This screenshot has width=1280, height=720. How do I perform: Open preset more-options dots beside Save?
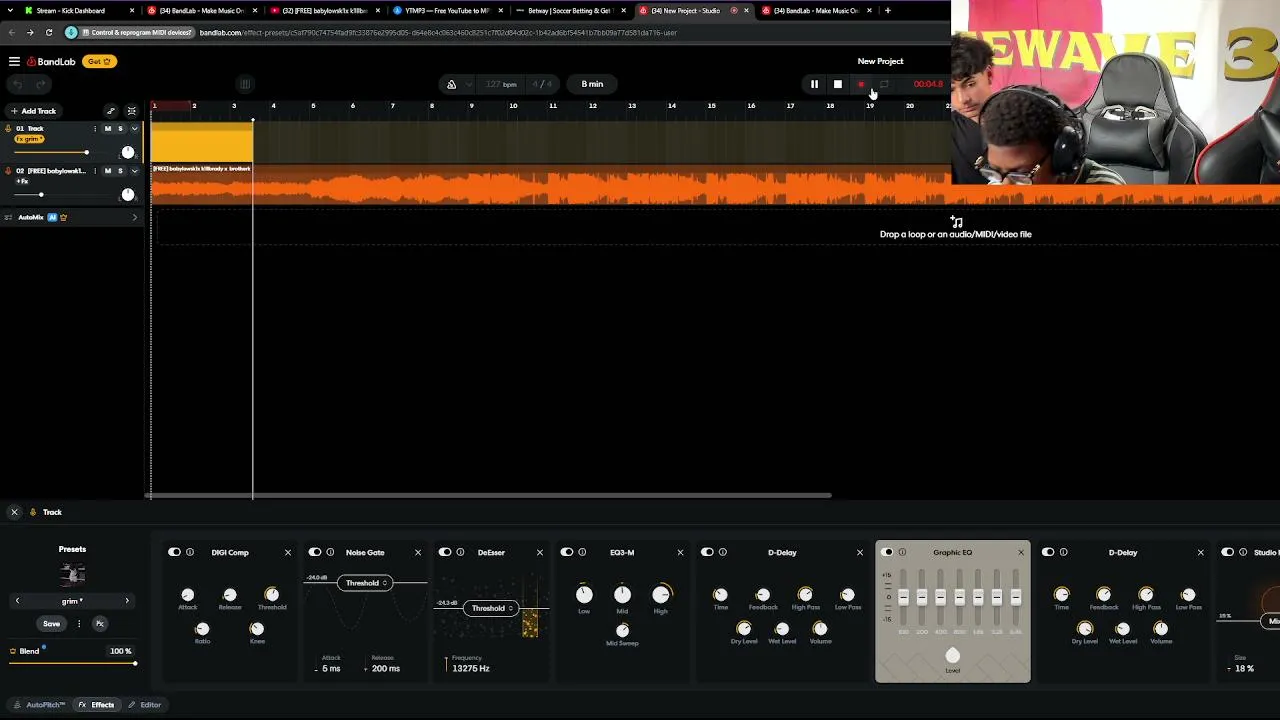pos(78,624)
